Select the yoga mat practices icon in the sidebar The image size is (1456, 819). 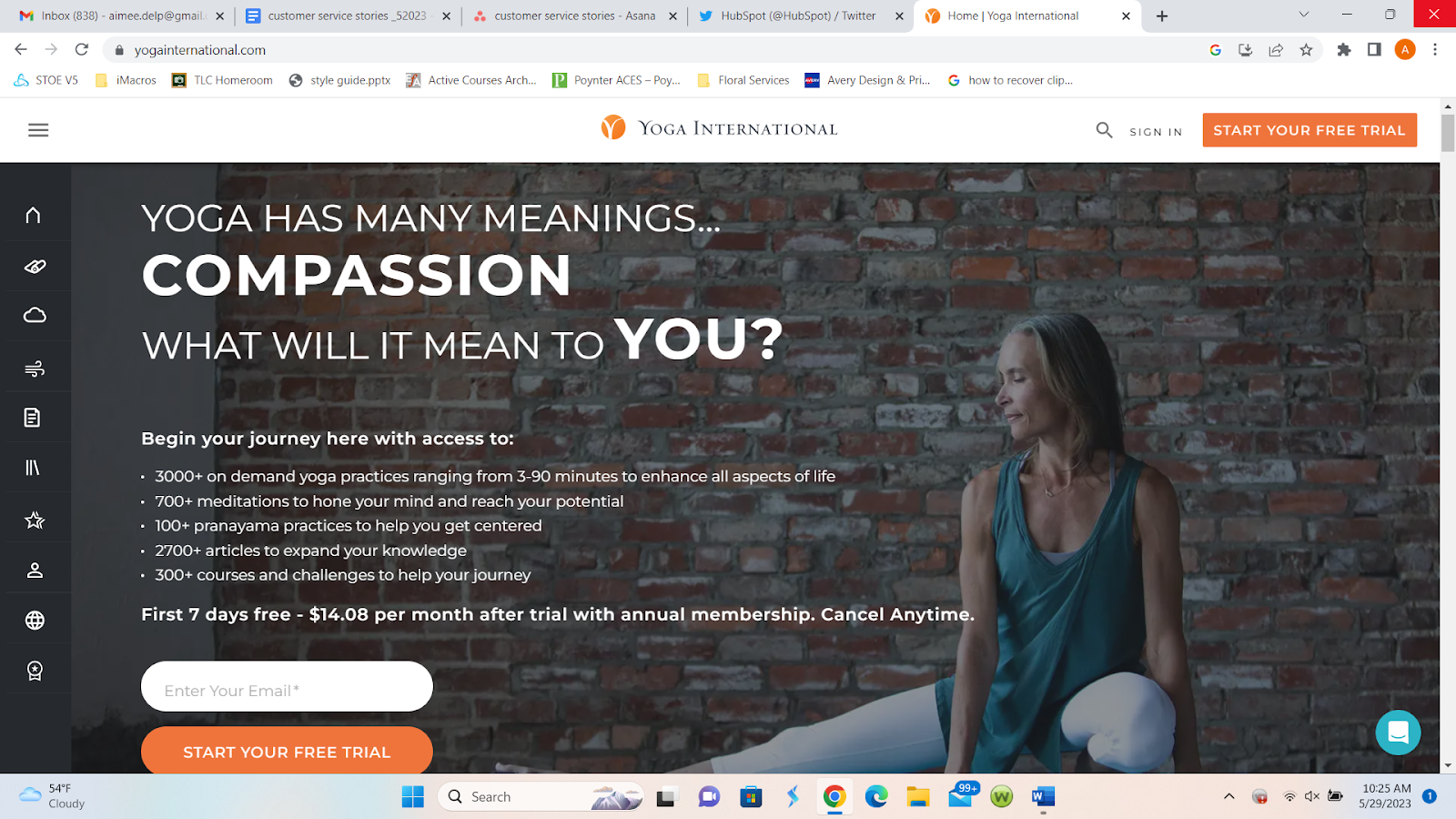point(35,266)
